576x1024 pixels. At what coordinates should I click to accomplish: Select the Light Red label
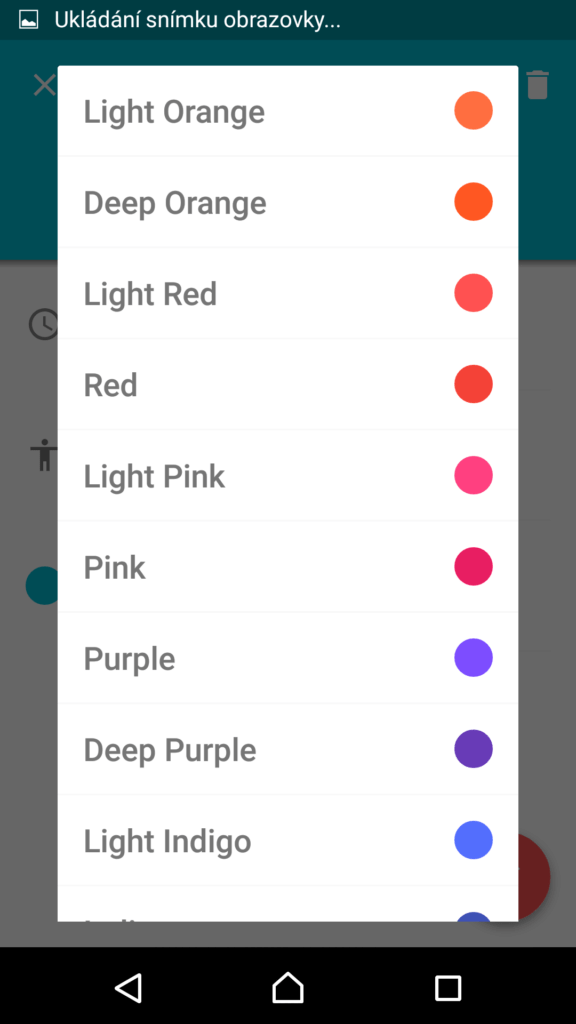(x=150, y=294)
